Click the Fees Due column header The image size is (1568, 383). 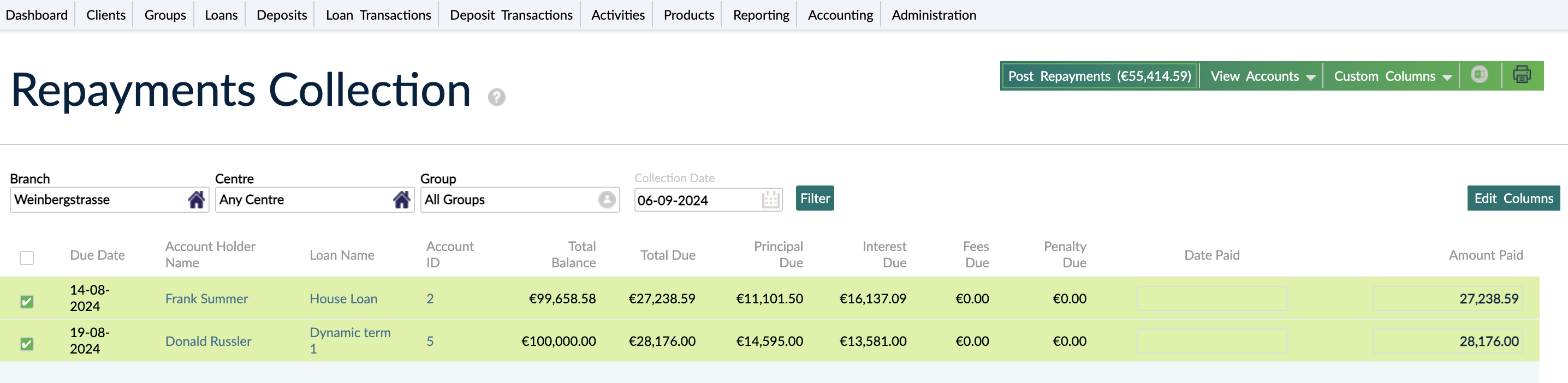click(976, 255)
